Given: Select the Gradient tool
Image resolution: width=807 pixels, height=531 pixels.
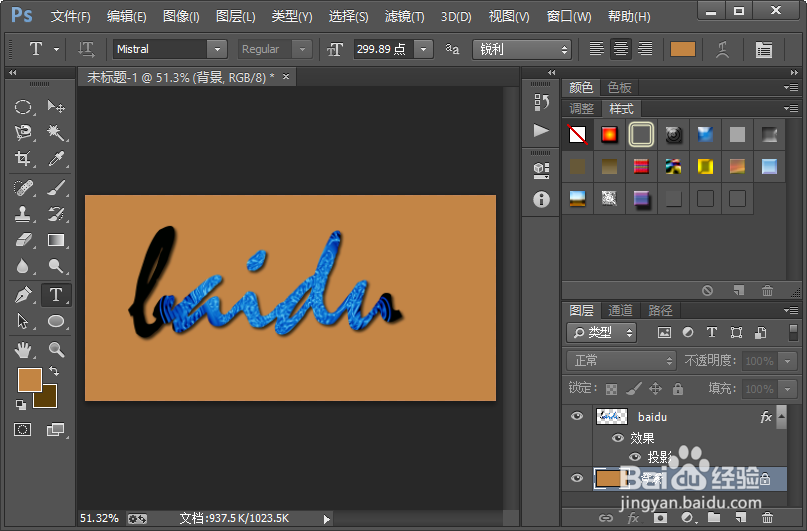Looking at the screenshot, I should point(56,240).
